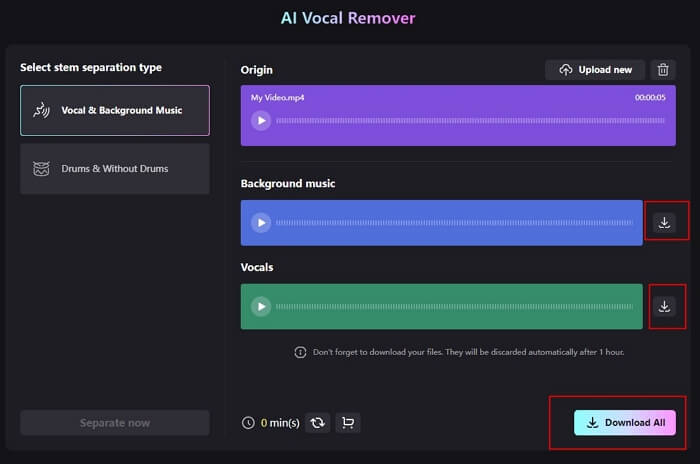Play the Vocals track
Viewport: 700px width, 464px height.
(x=261, y=306)
